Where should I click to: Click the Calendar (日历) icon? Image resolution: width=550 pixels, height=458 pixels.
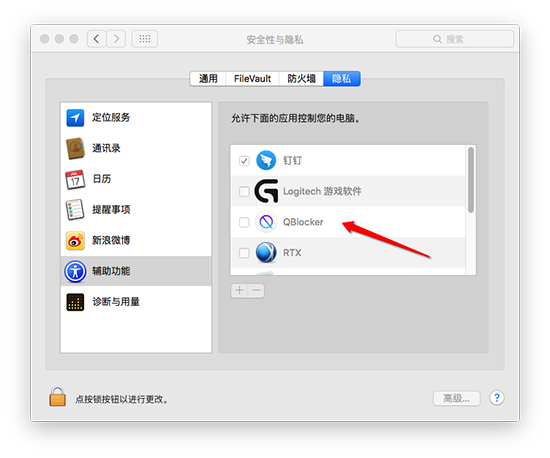pyautogui.click(x=75, y=179)
